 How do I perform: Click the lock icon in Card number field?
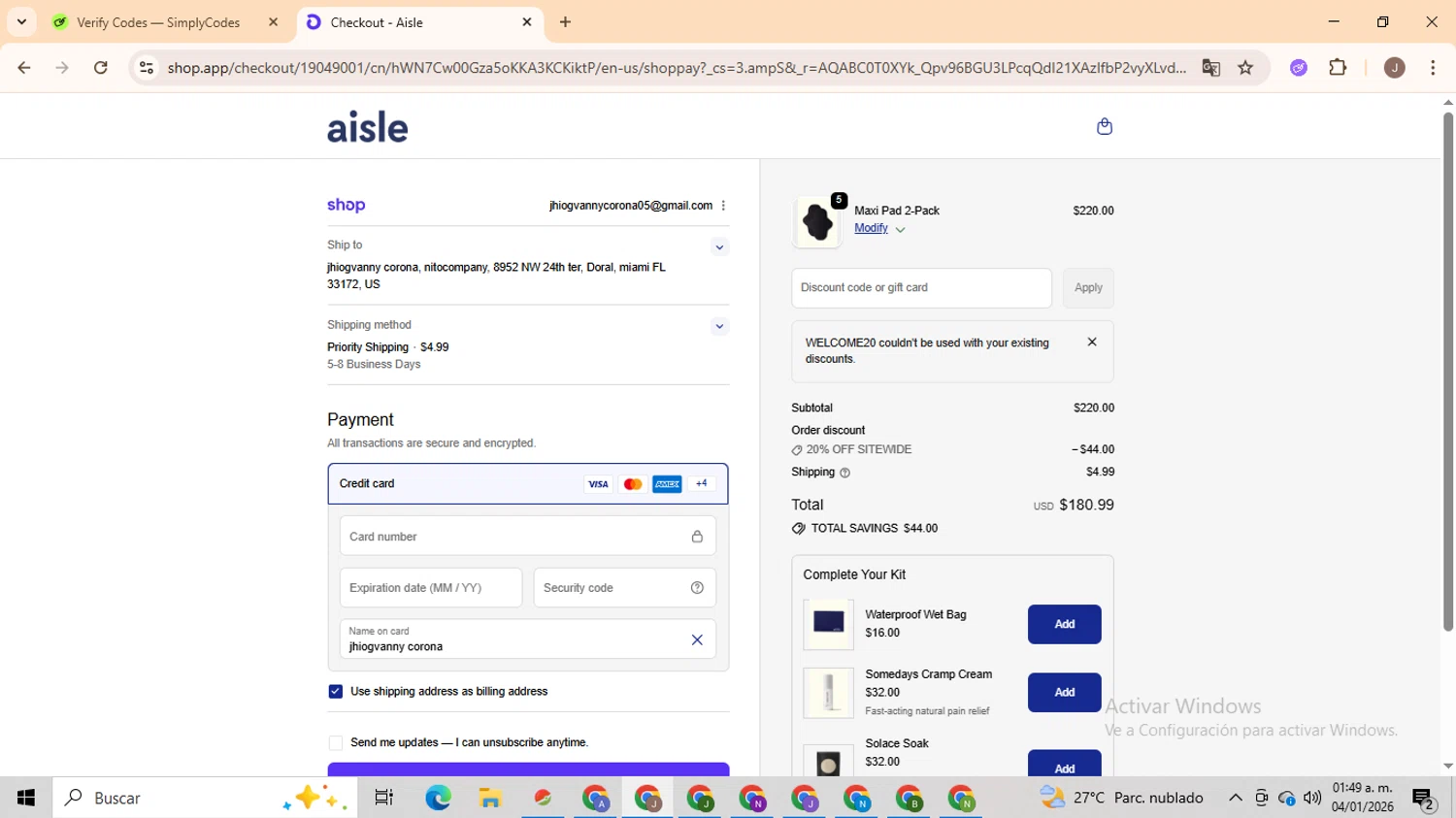click(697, 537)
